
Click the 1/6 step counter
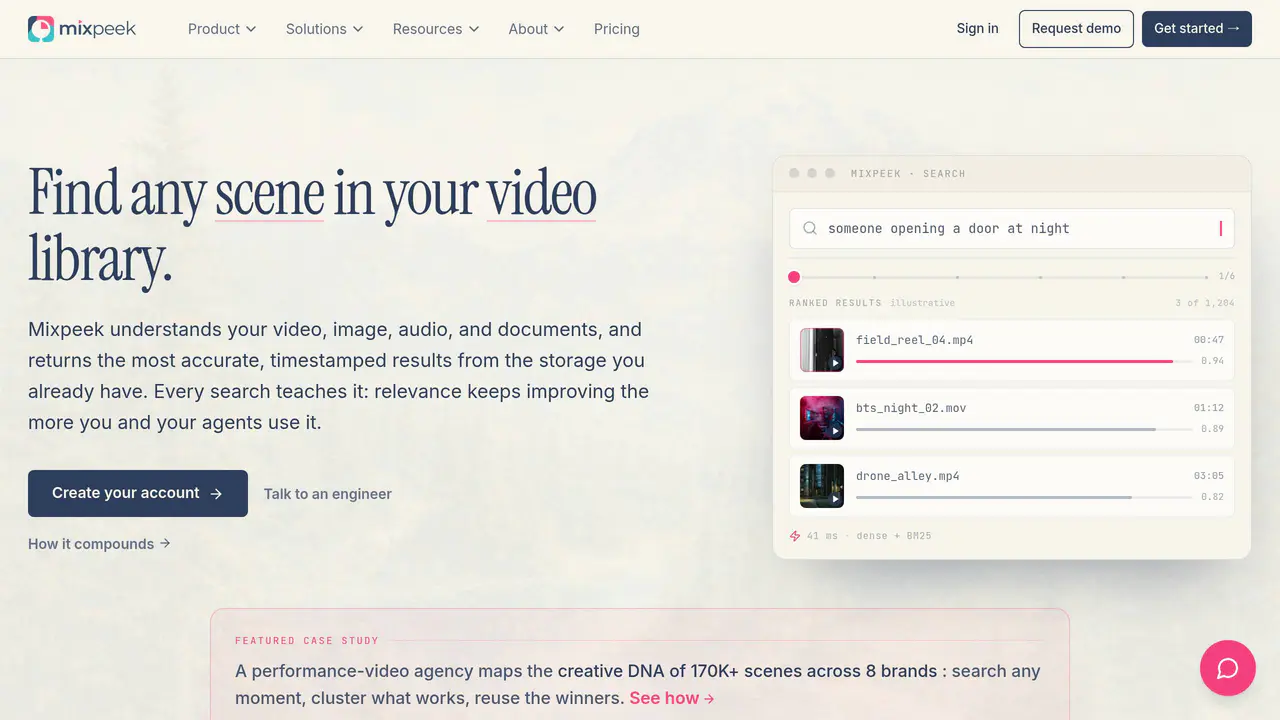pos(1227,276)
